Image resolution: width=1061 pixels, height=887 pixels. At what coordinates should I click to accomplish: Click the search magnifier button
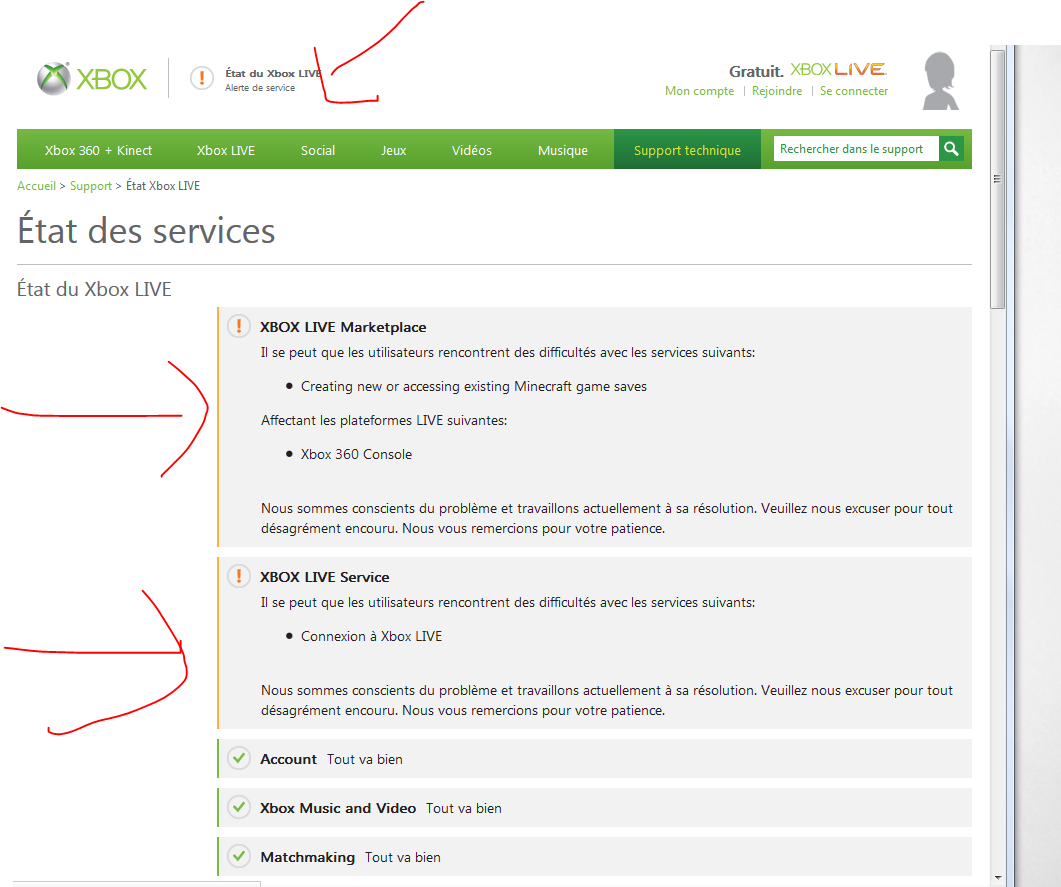(x=951, y=149)
